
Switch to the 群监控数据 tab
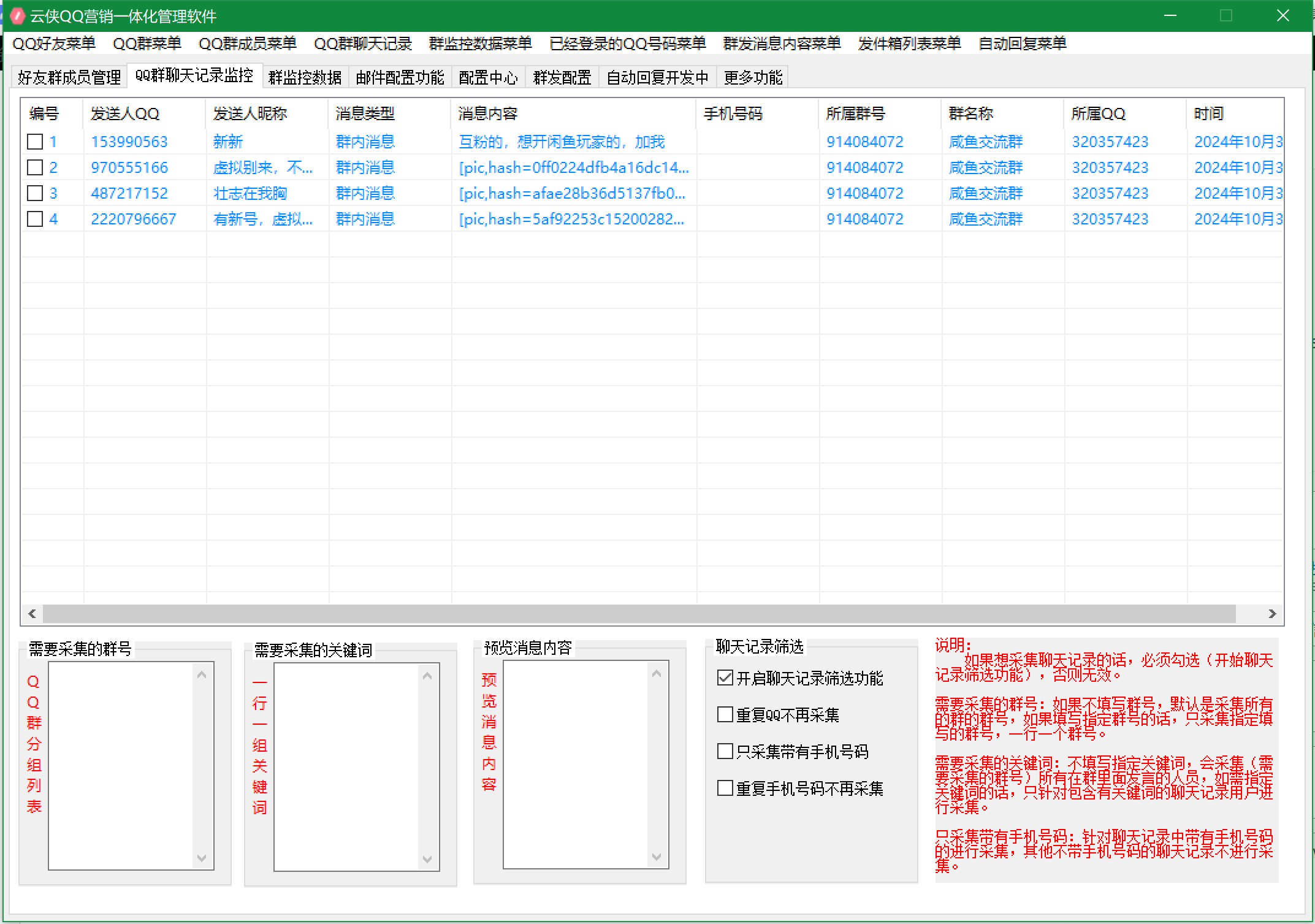[305, 77]
